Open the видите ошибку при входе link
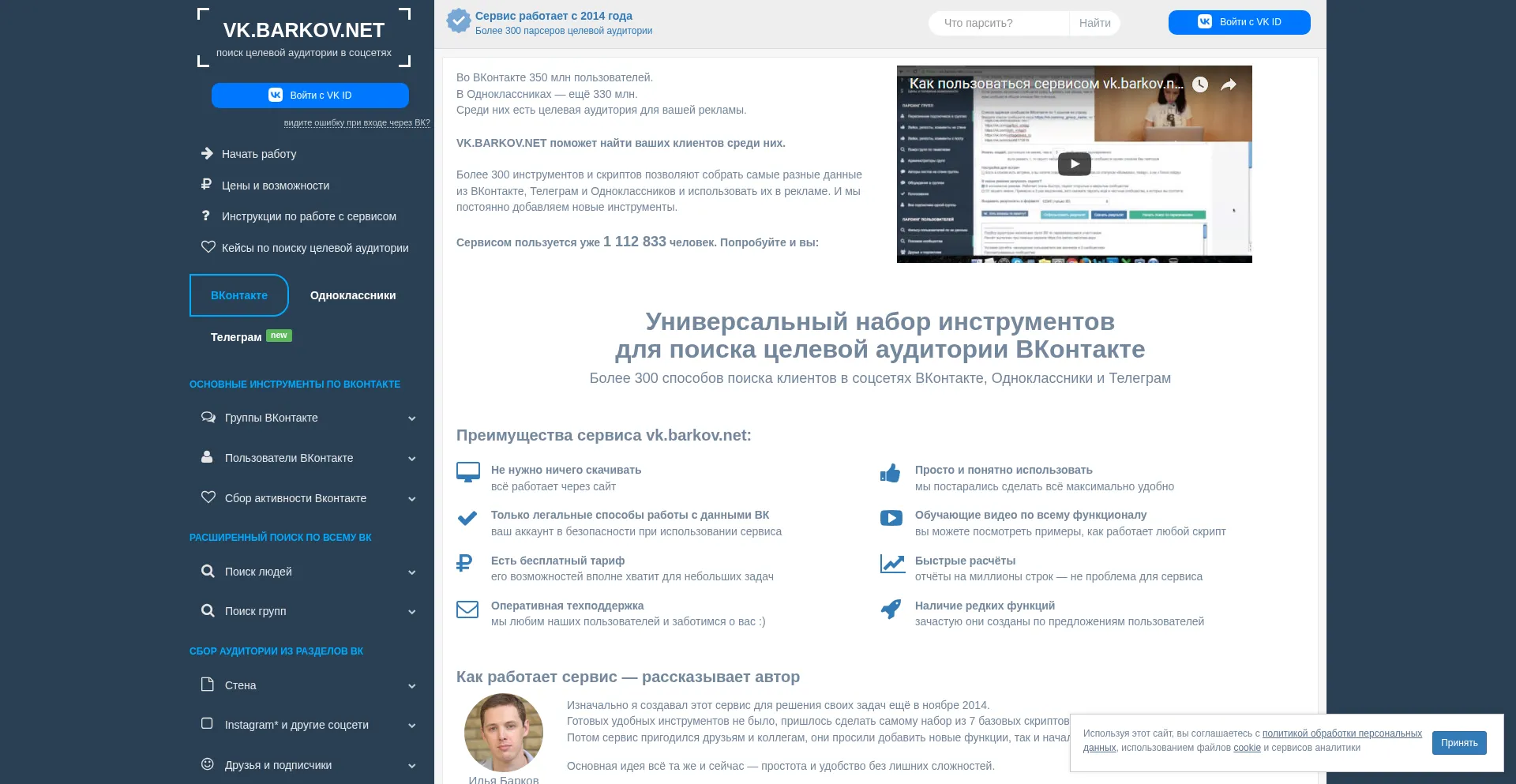 pos(357,123)
